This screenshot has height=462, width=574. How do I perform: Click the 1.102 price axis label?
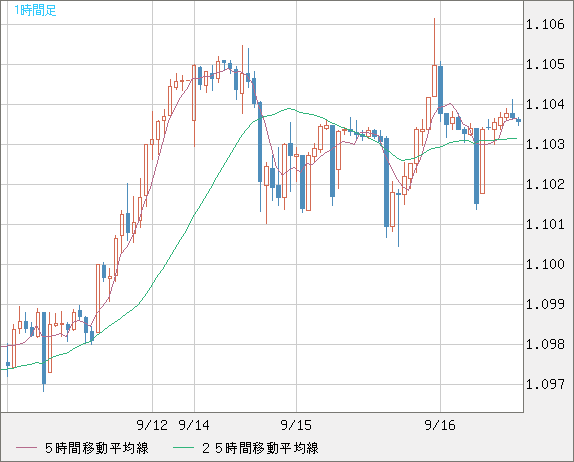tap(545, 184)
